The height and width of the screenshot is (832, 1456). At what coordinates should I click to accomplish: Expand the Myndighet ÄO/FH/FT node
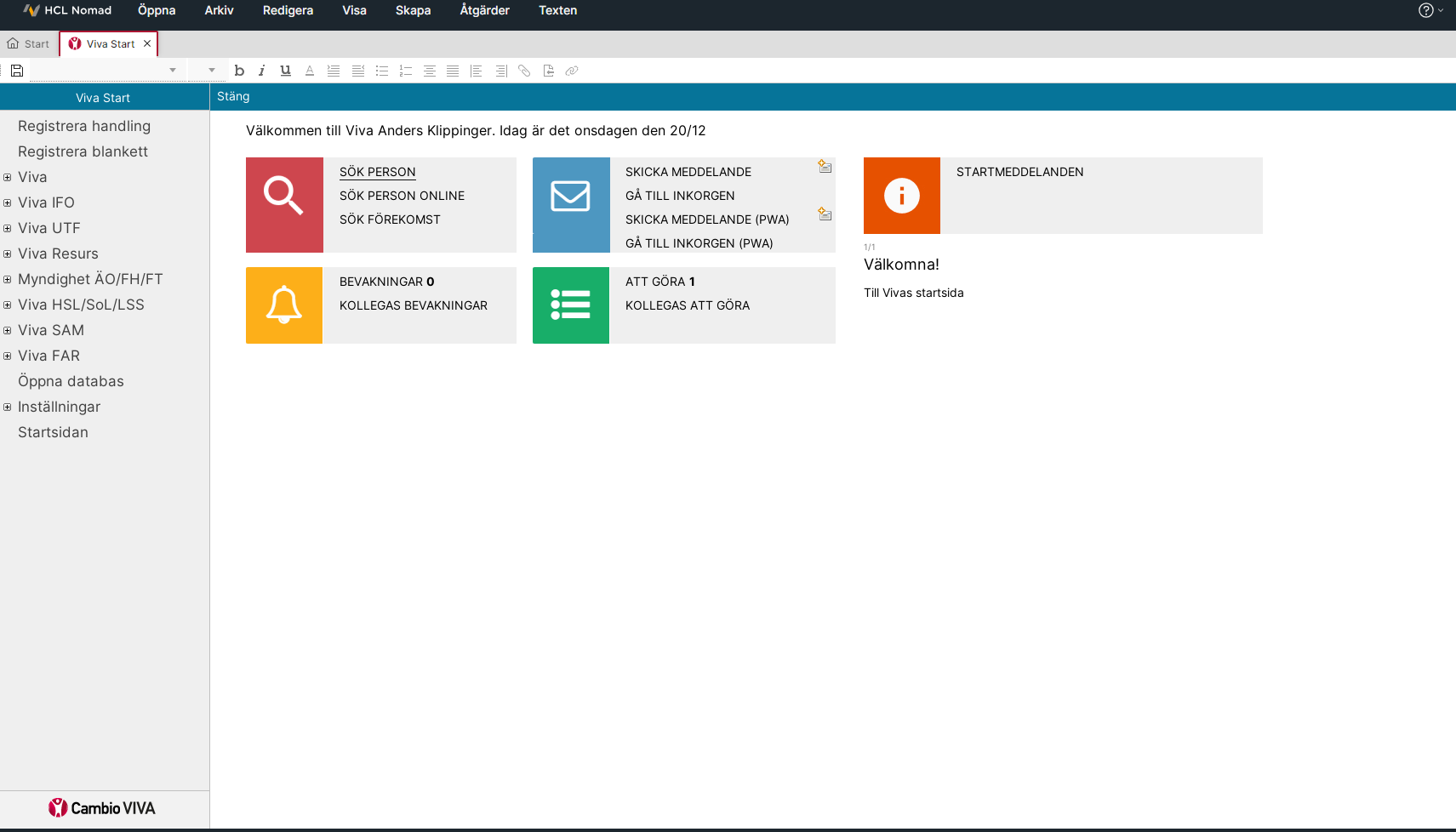[8, 279]
